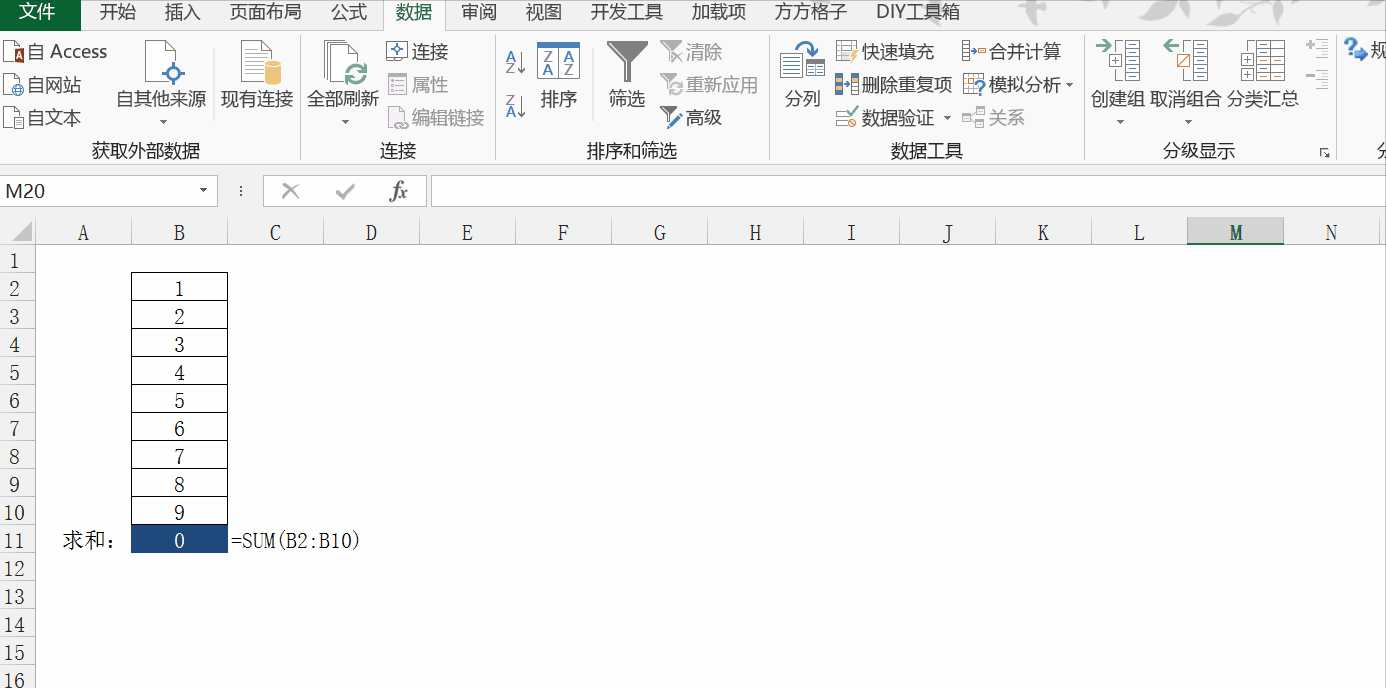Switch to the Home (开始) tab
This screenshot has width=1386, height=688.
click(118, 13)
